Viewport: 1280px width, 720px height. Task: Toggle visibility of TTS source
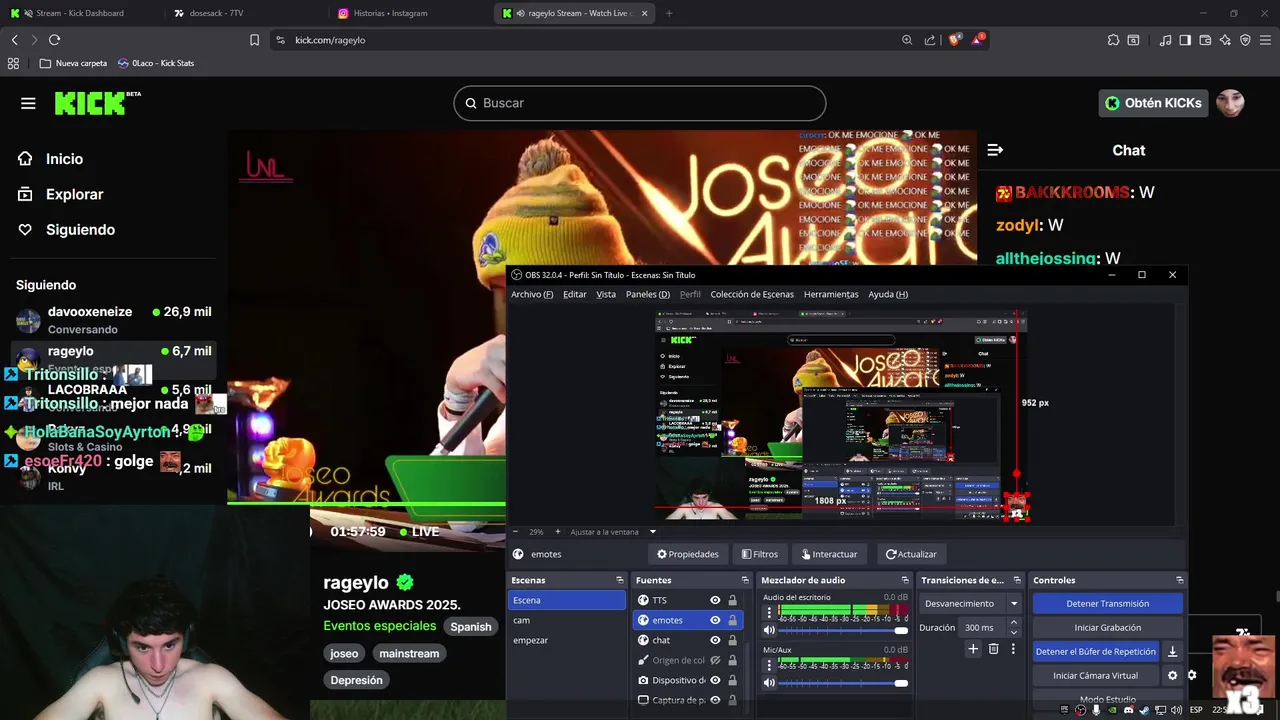click(715, 600)
